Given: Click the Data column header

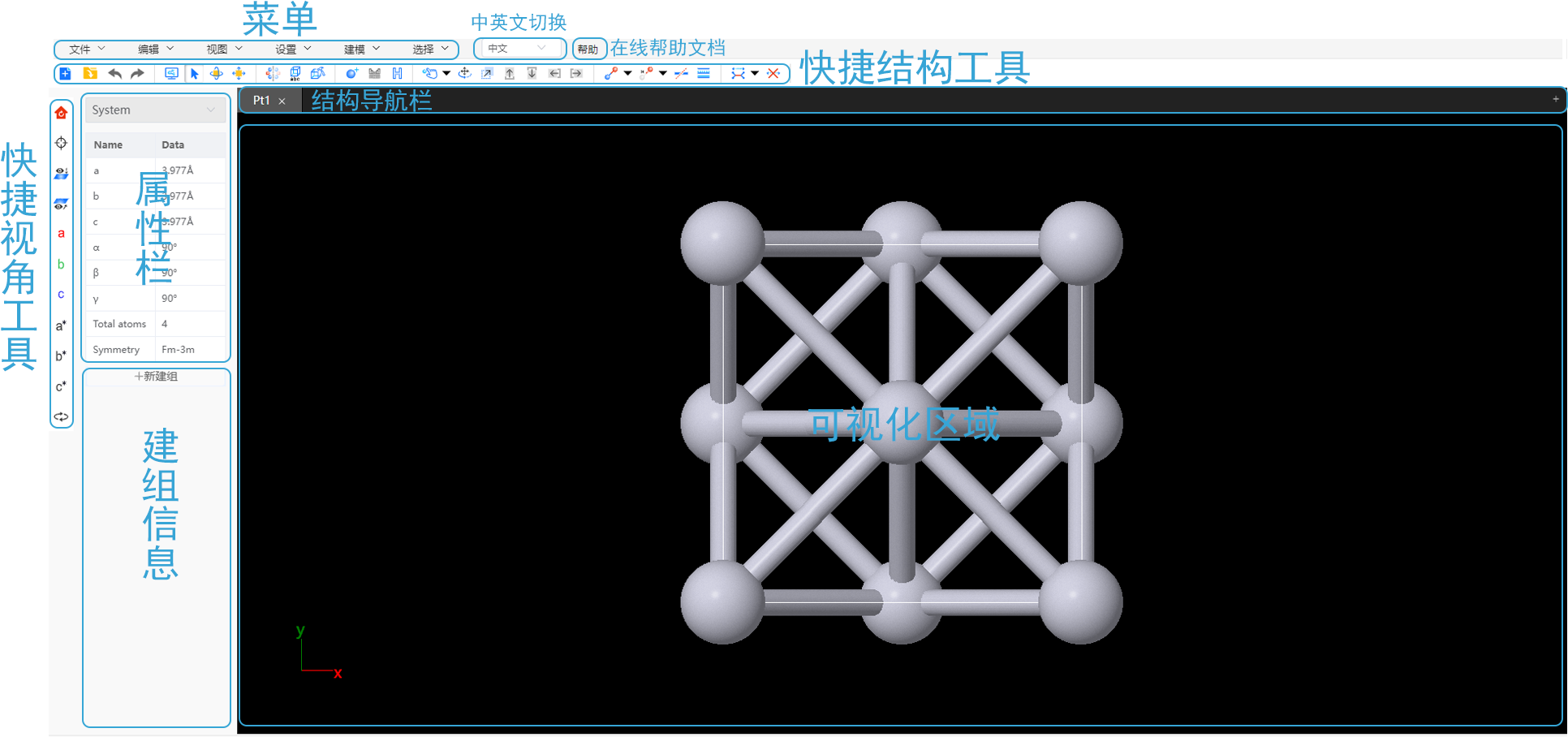Looking at the screenshot, I should (173, 145).
